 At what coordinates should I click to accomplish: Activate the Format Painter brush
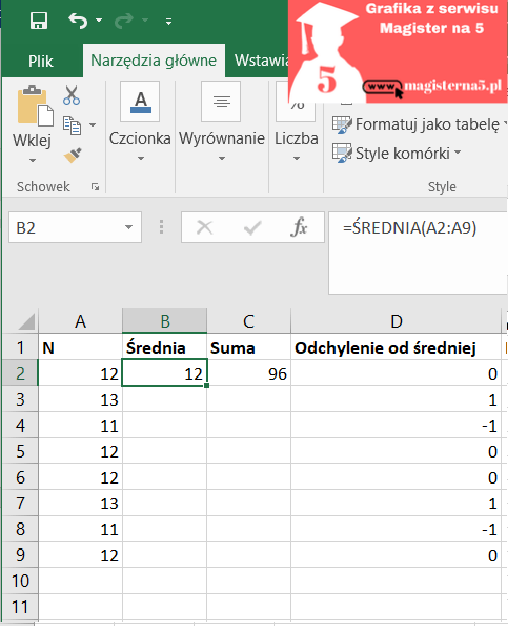coord(72,155)
